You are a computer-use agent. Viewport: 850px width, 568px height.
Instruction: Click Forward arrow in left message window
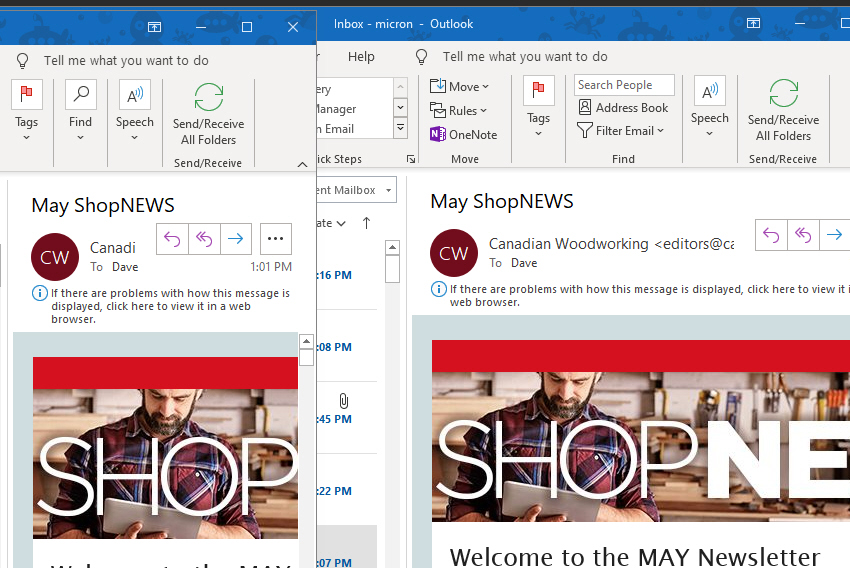pos(236,238)
